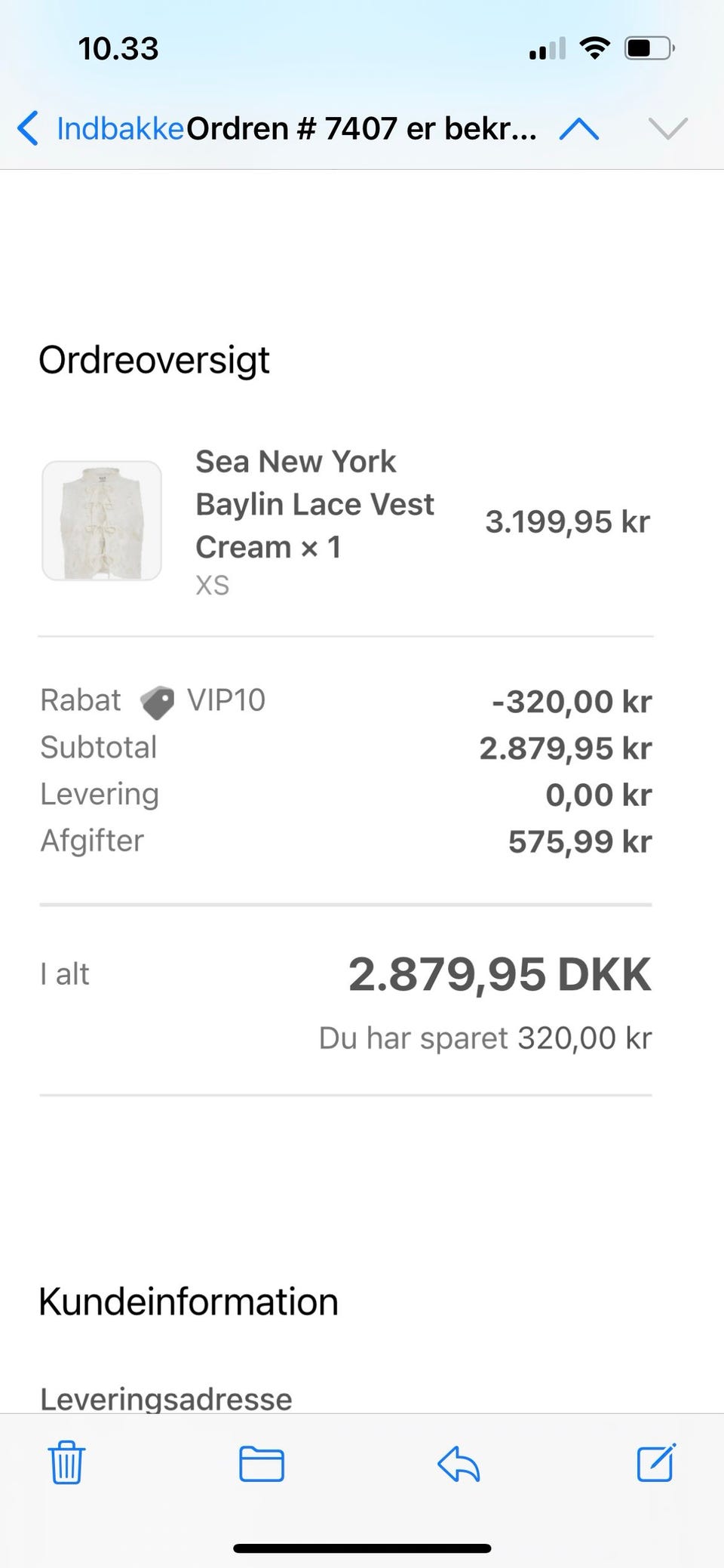Tap the Wi-Fi status icon
Image resolution: width=724 pixels, height=1568 pixels.
[x=594, y=49]
